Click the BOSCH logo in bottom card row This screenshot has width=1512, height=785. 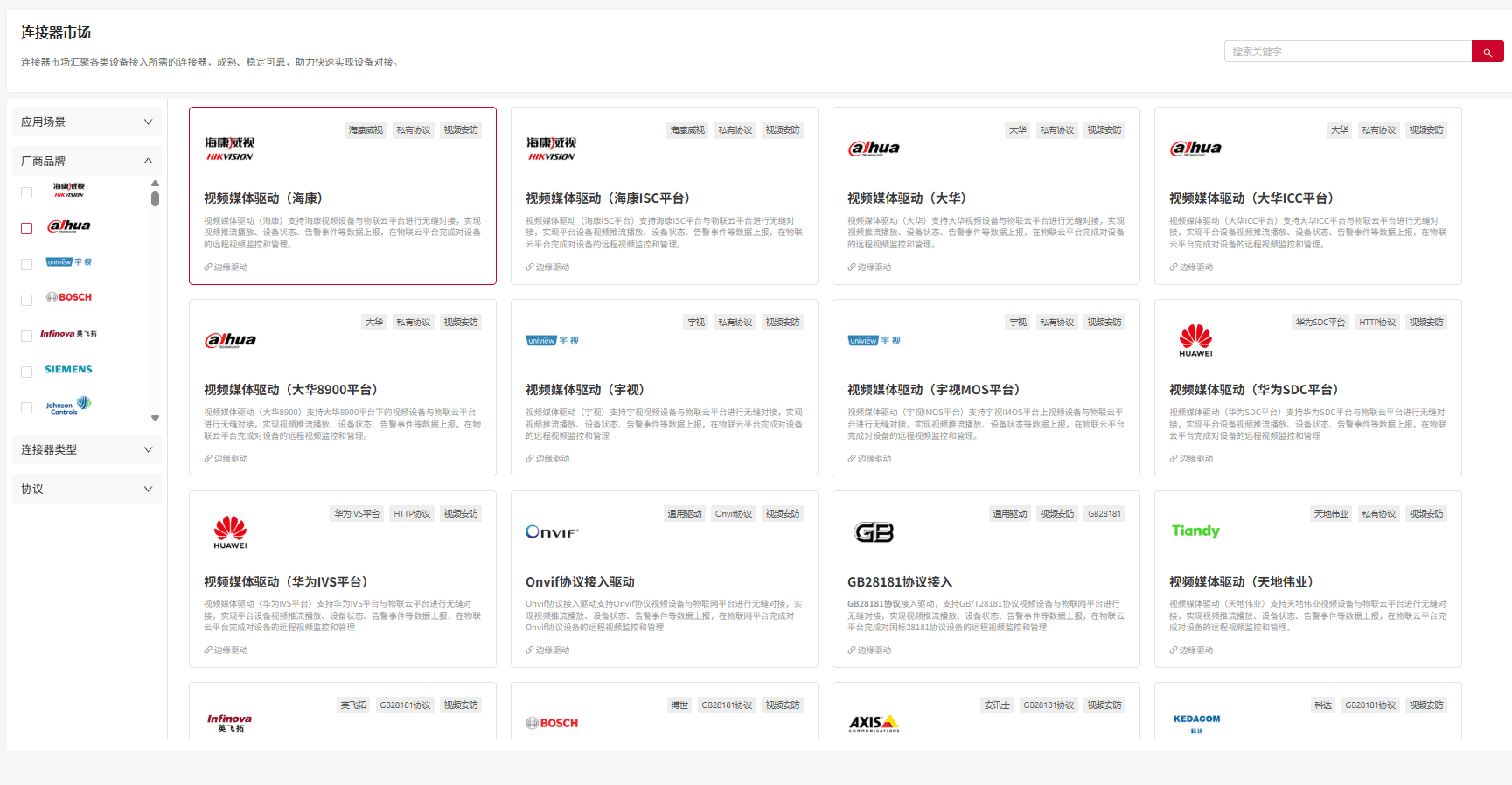pos(552,723)
